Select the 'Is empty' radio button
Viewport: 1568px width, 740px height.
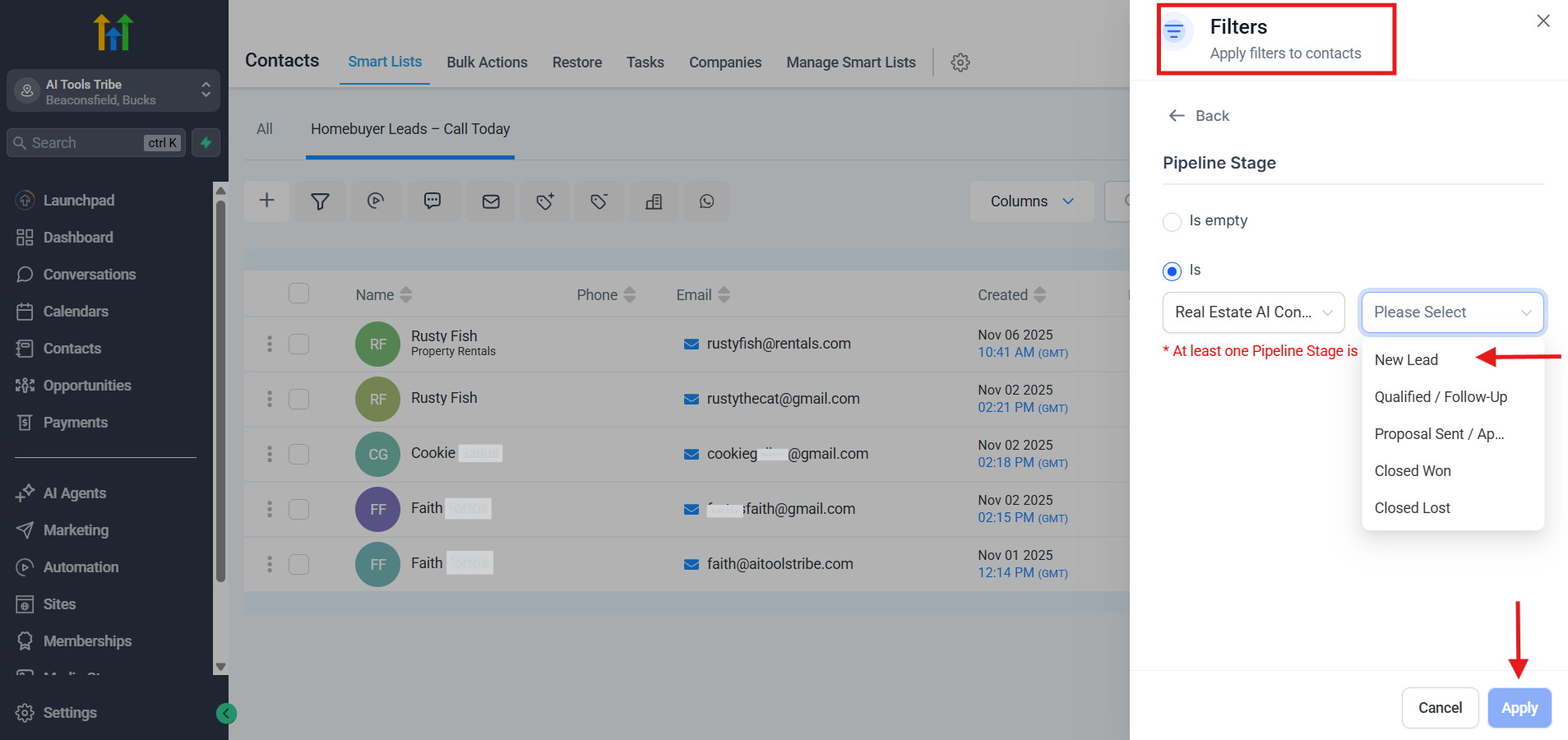(1172, 221)
